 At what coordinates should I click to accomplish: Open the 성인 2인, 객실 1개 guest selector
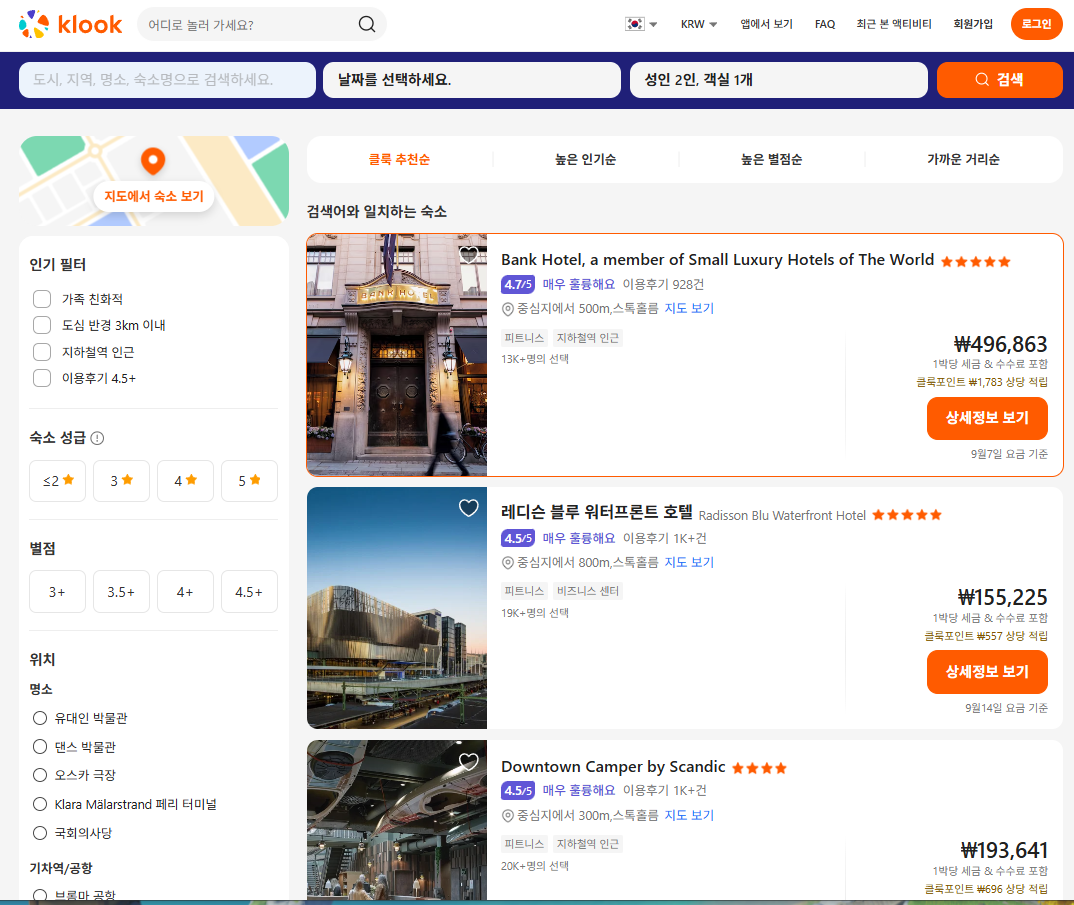pyautogui.click(x=779, y=80)
